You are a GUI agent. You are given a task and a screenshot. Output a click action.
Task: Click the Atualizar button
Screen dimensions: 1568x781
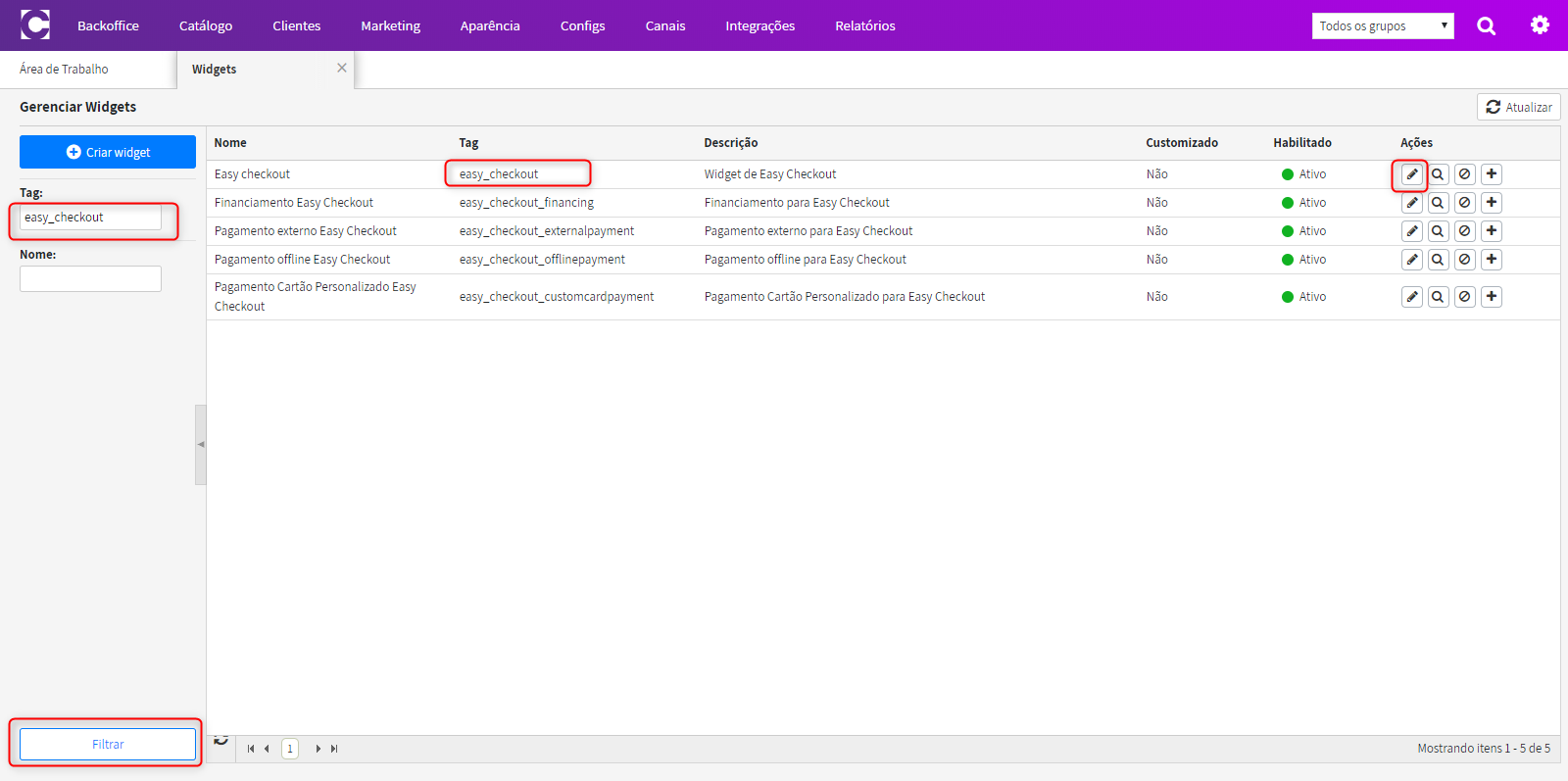pos(1519,107)
